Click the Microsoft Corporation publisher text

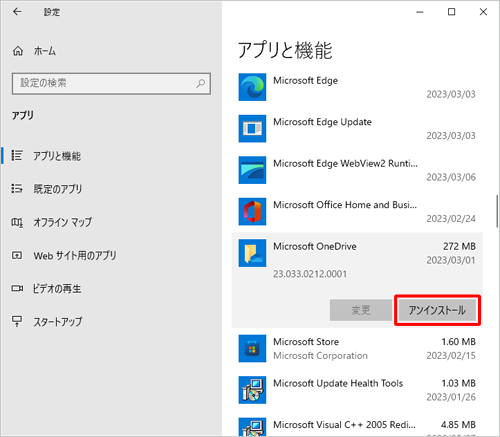point(320,356)
